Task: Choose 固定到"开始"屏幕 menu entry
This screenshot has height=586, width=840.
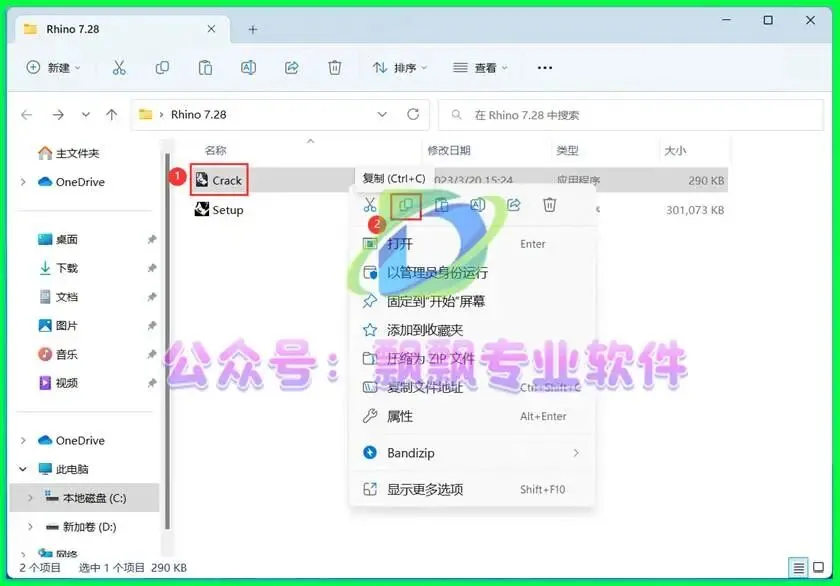Action: coord(472,302)
